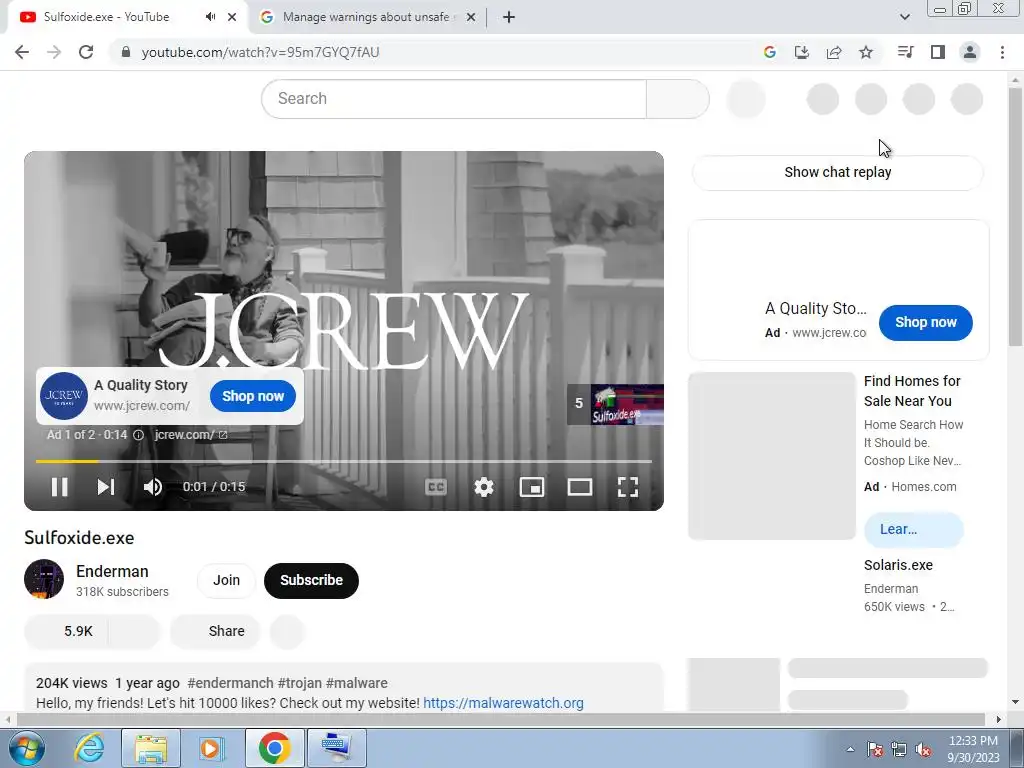Viewport: 1024px width, 768px height.
Task: Open Action Center flag in tray
Action: (874, 750)
